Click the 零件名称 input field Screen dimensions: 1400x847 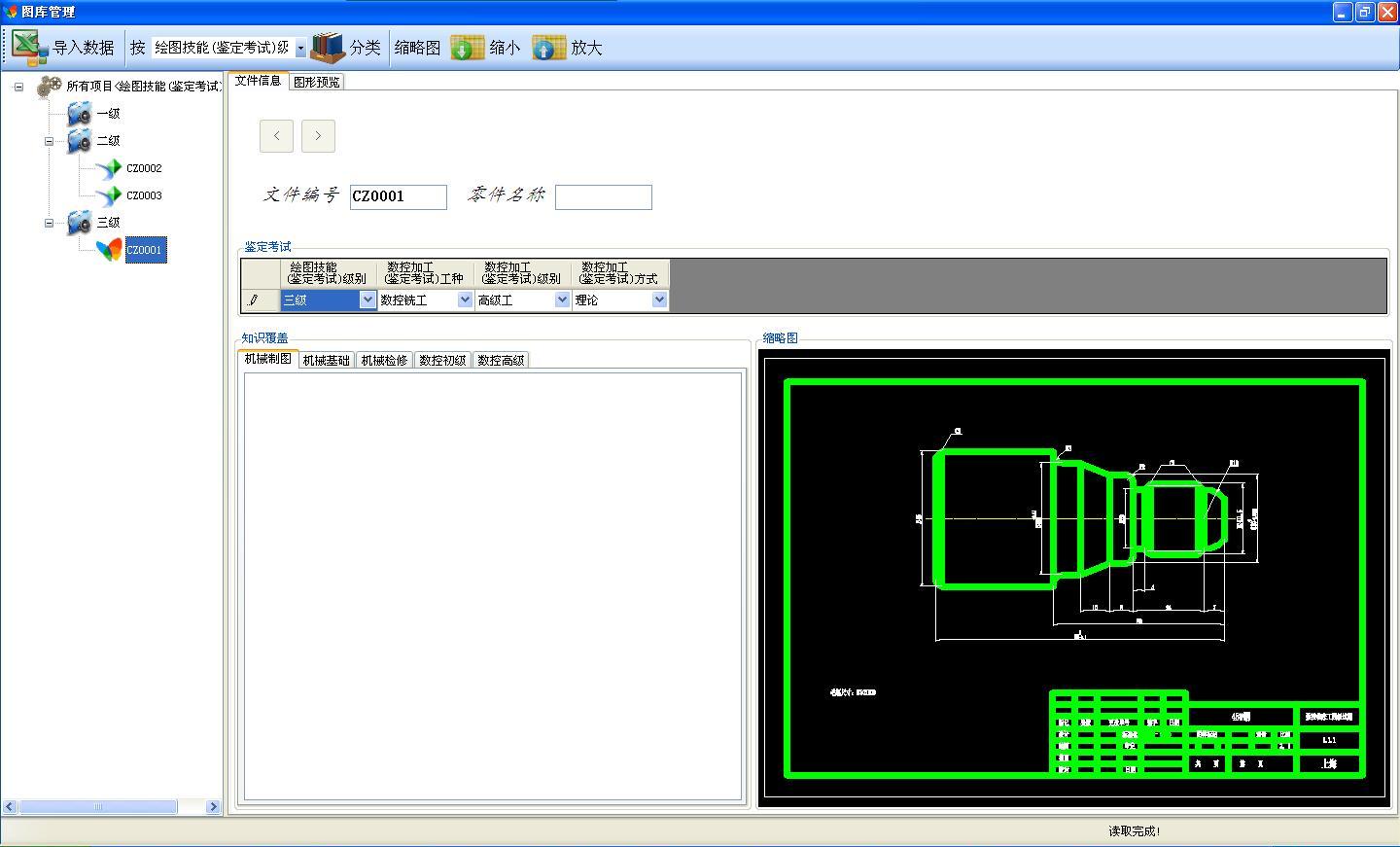[604, 196]
